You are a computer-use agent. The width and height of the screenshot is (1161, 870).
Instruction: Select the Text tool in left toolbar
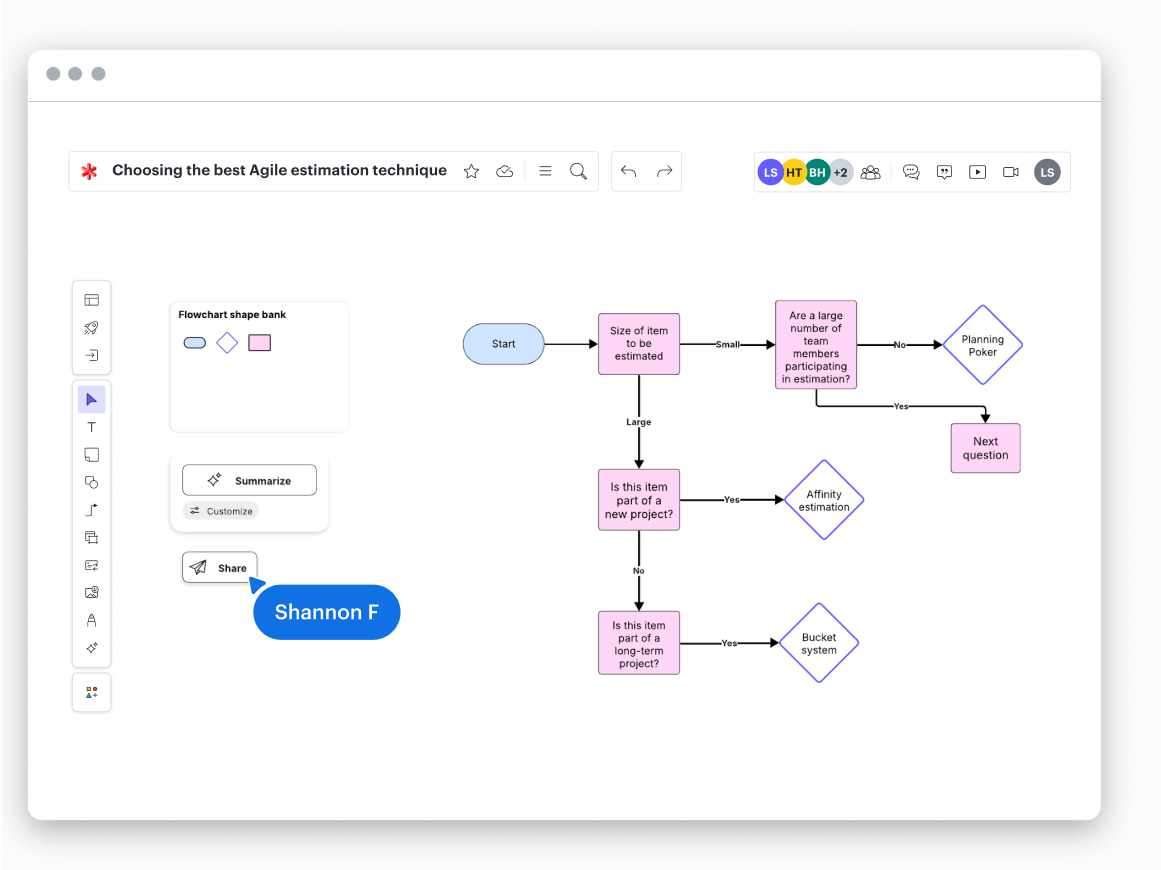[92, 427]
